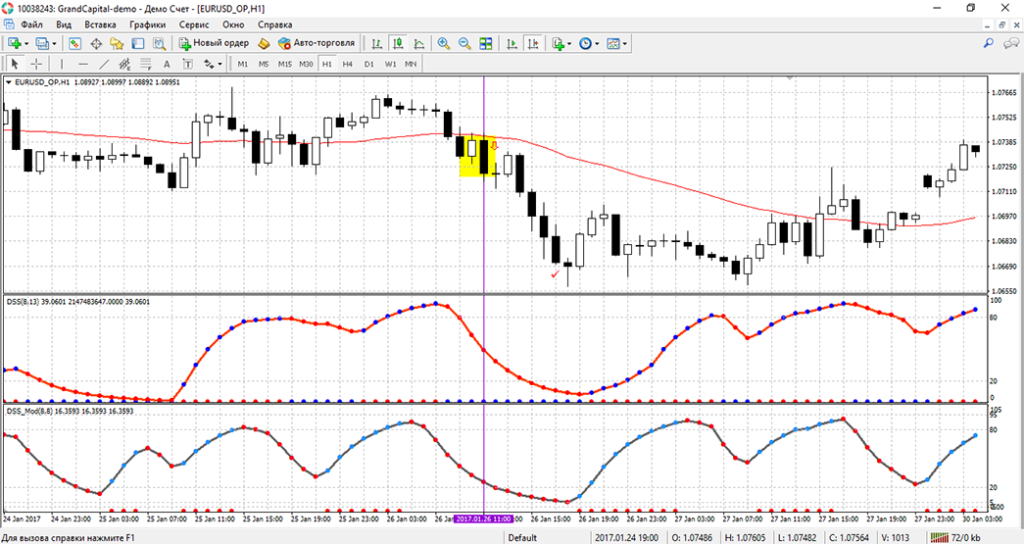Click the Новый ордер button
The height and width of the screenshot is (544, 1024).
point(214,44)
